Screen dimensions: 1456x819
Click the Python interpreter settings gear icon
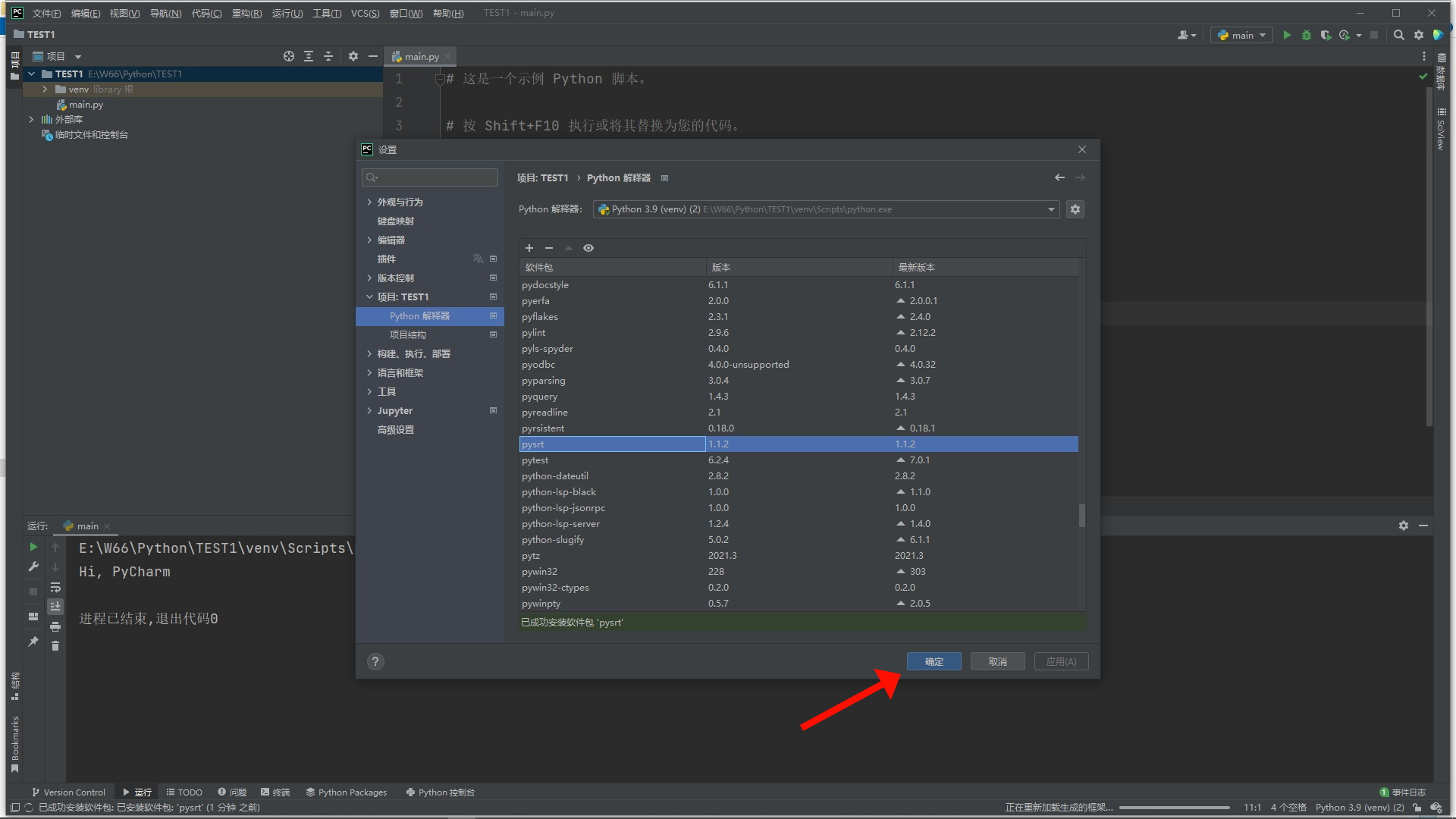[x=1075, y=209]
